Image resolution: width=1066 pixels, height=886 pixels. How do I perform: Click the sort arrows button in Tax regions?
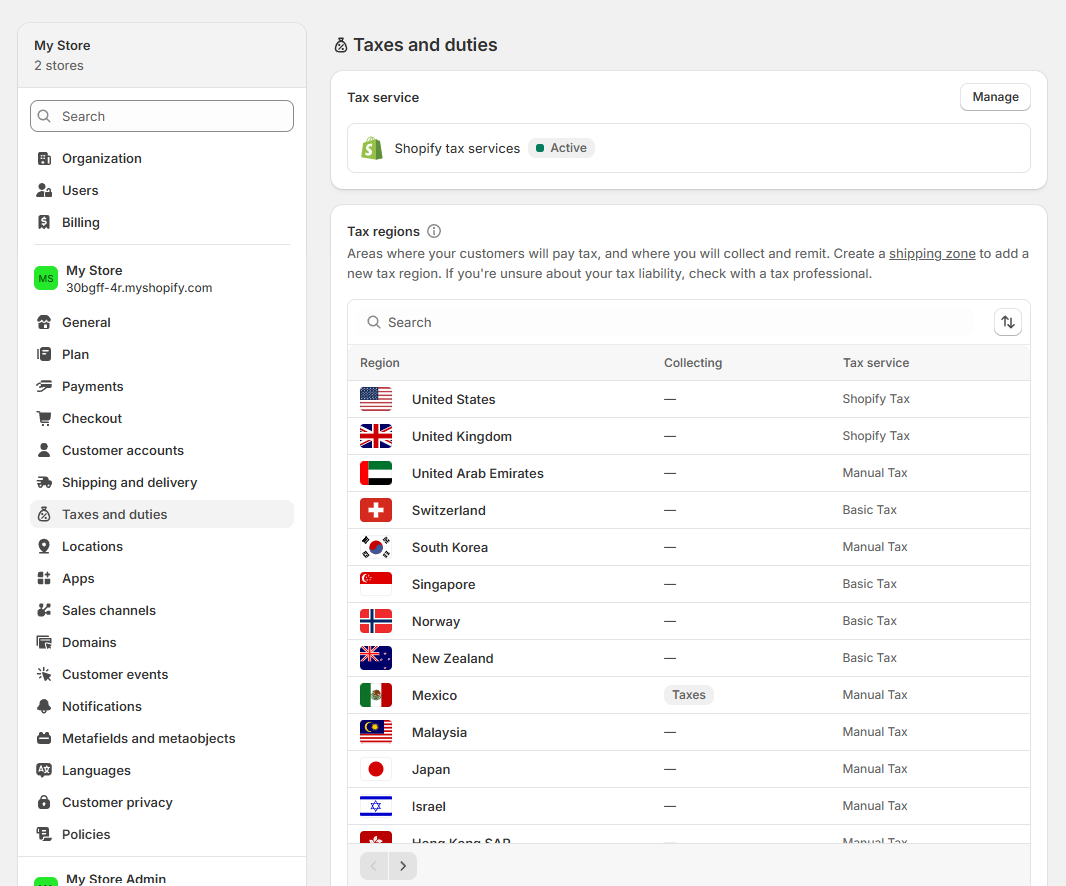click(x=1008, y=322)
